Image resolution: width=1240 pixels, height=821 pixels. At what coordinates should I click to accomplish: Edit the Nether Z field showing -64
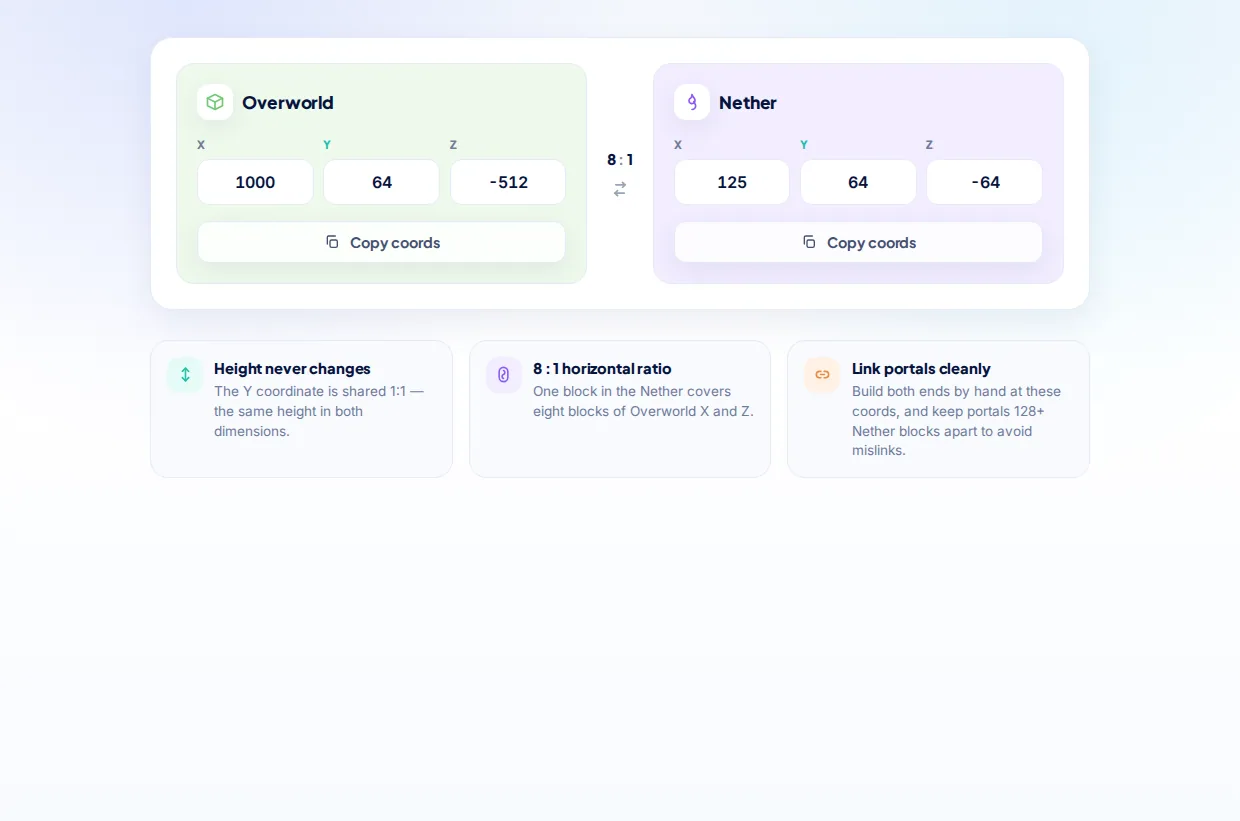(984, 182)
